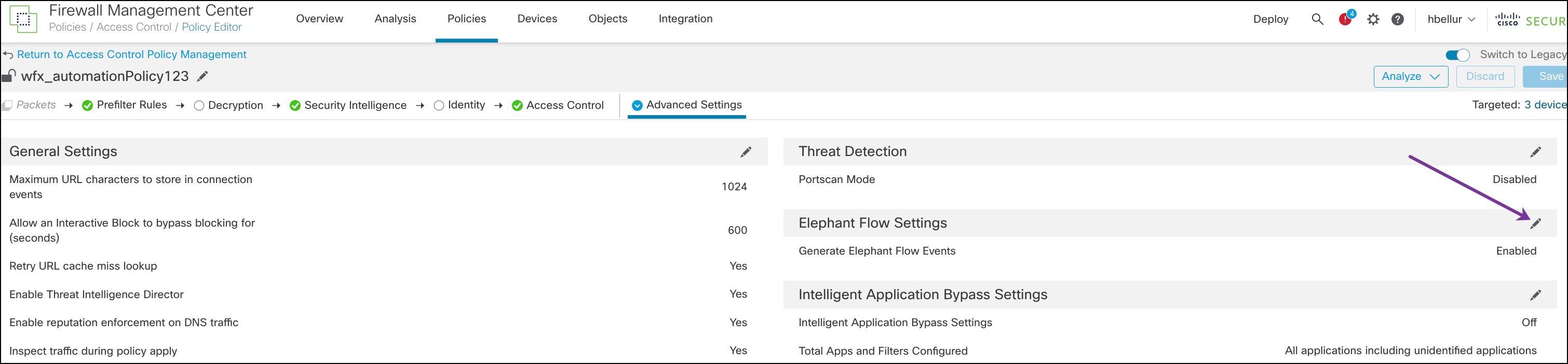Open the hbellur user menu
The height and width of the screenshot is (364, 1568).
(x=1451, y=20)
